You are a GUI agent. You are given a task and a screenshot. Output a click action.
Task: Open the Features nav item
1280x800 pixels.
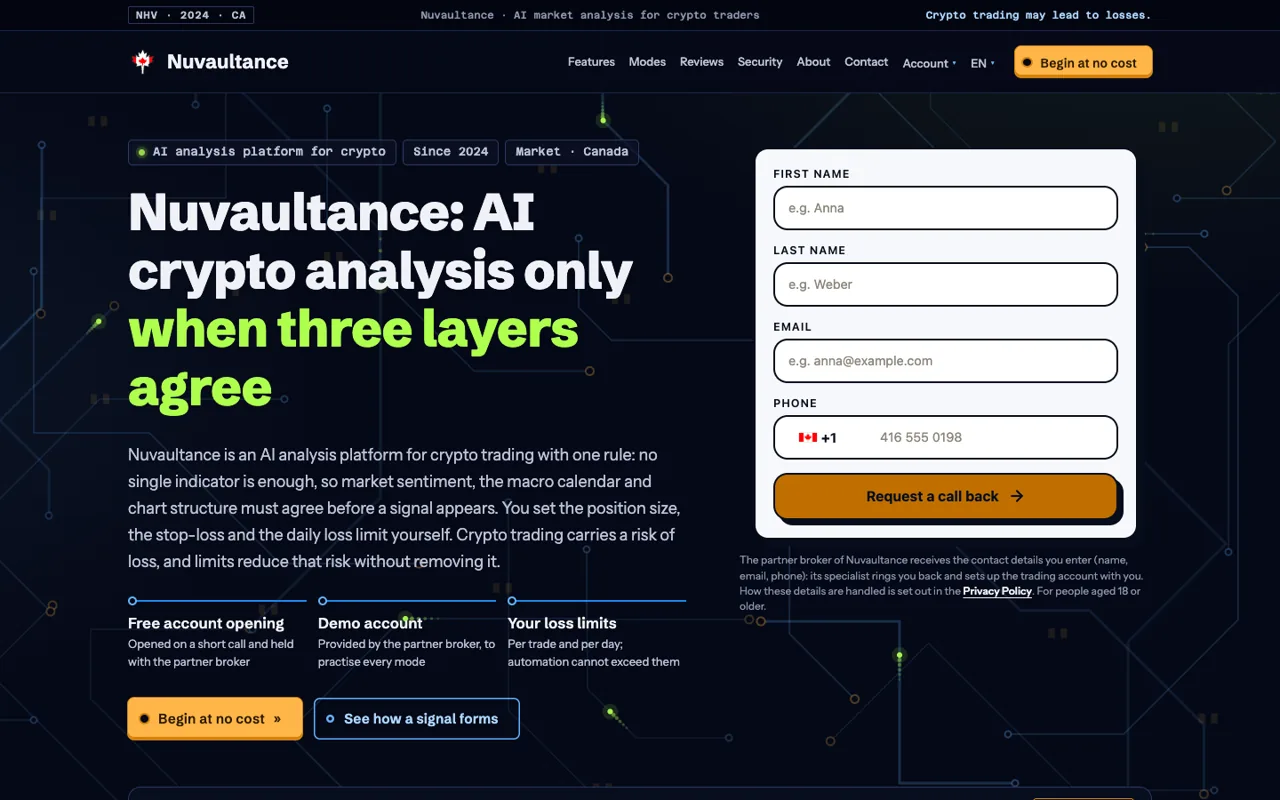pyautogui.click(x=591, y=62)
